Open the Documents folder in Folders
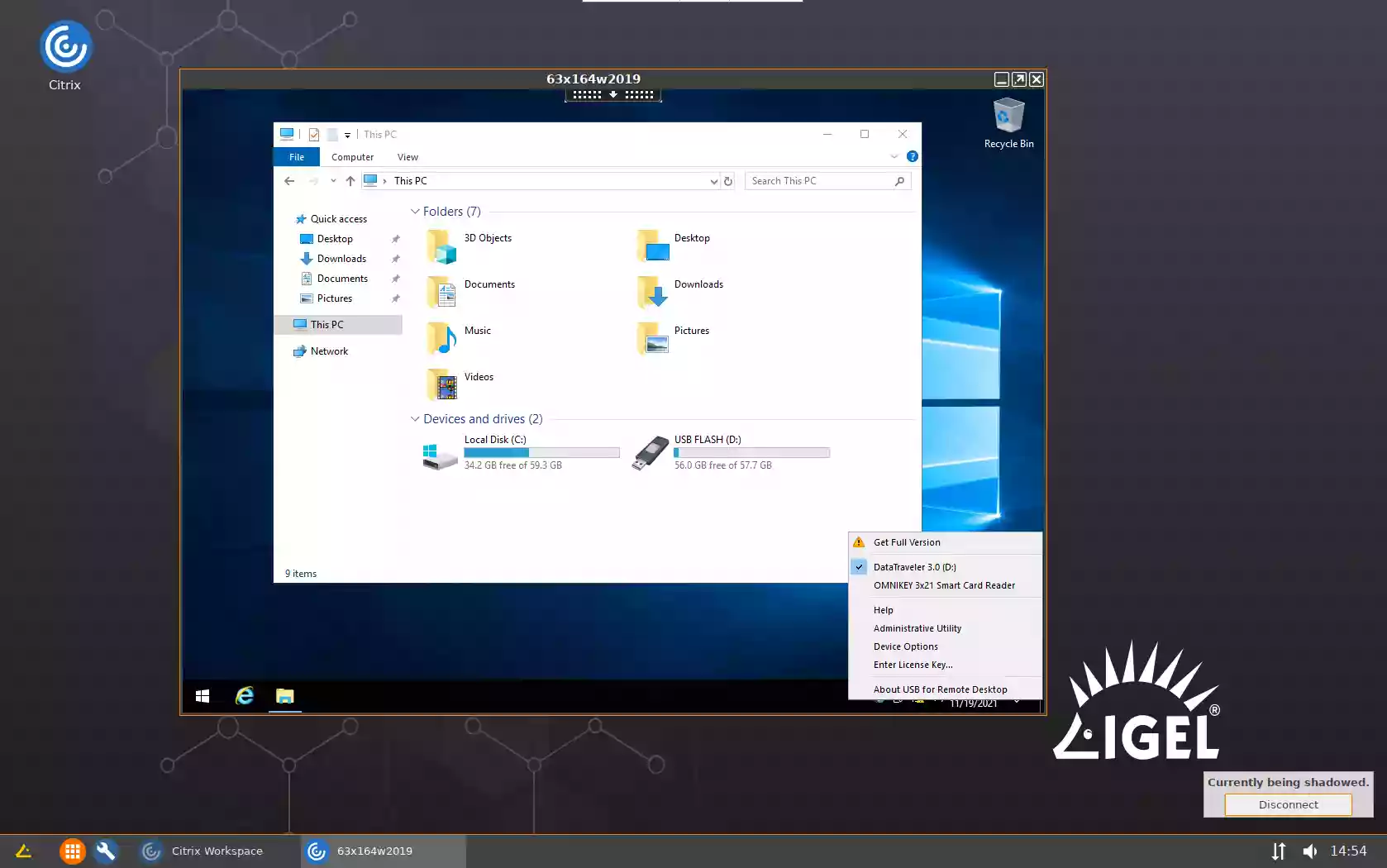1387x868 pixels. [471, 293]
